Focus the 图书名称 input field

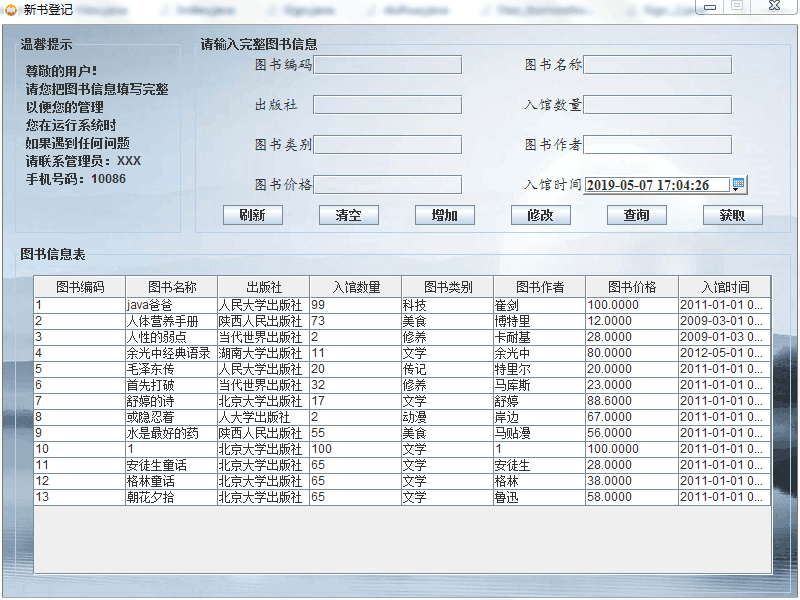click(x=657, y=65)
